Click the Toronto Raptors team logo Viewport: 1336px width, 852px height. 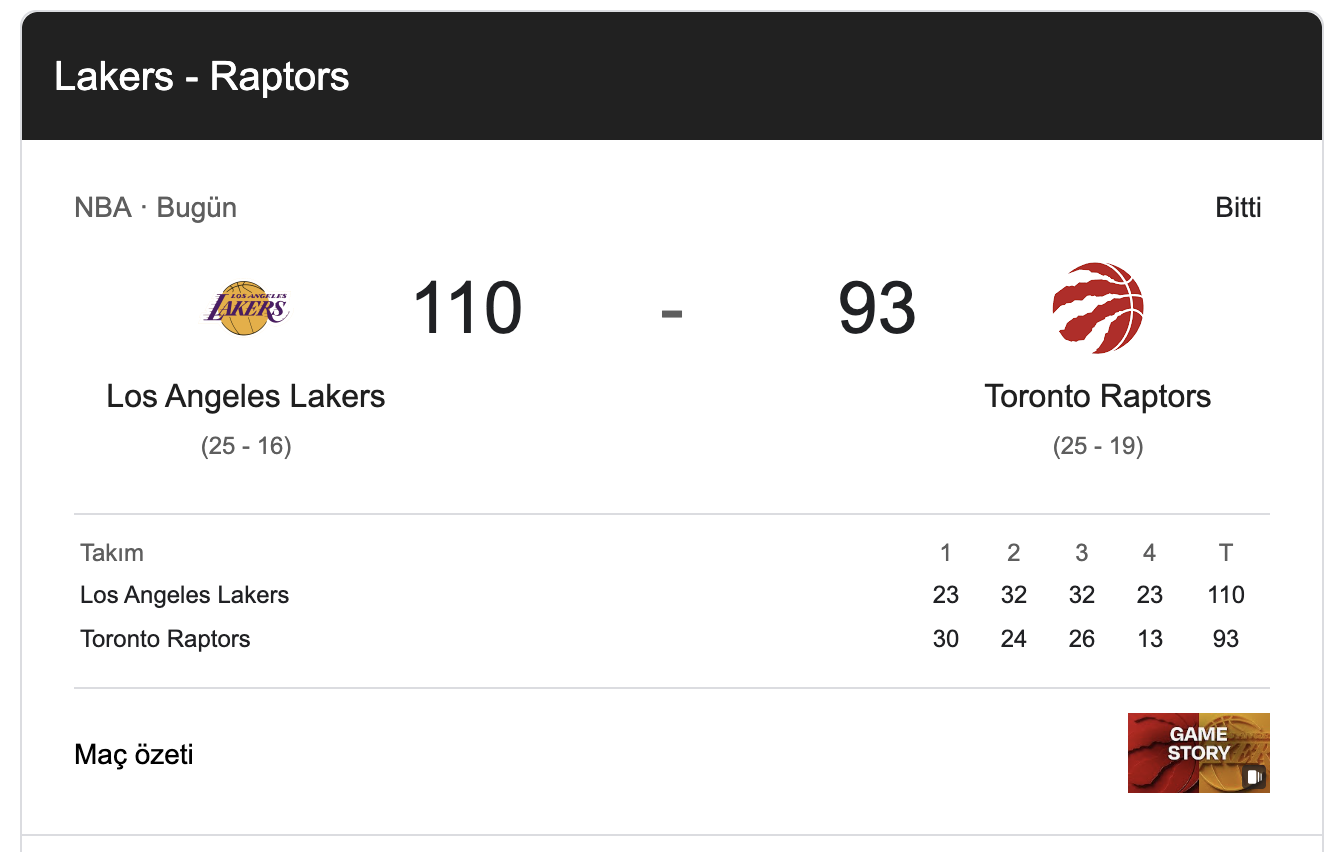(x=1096, y=307)
